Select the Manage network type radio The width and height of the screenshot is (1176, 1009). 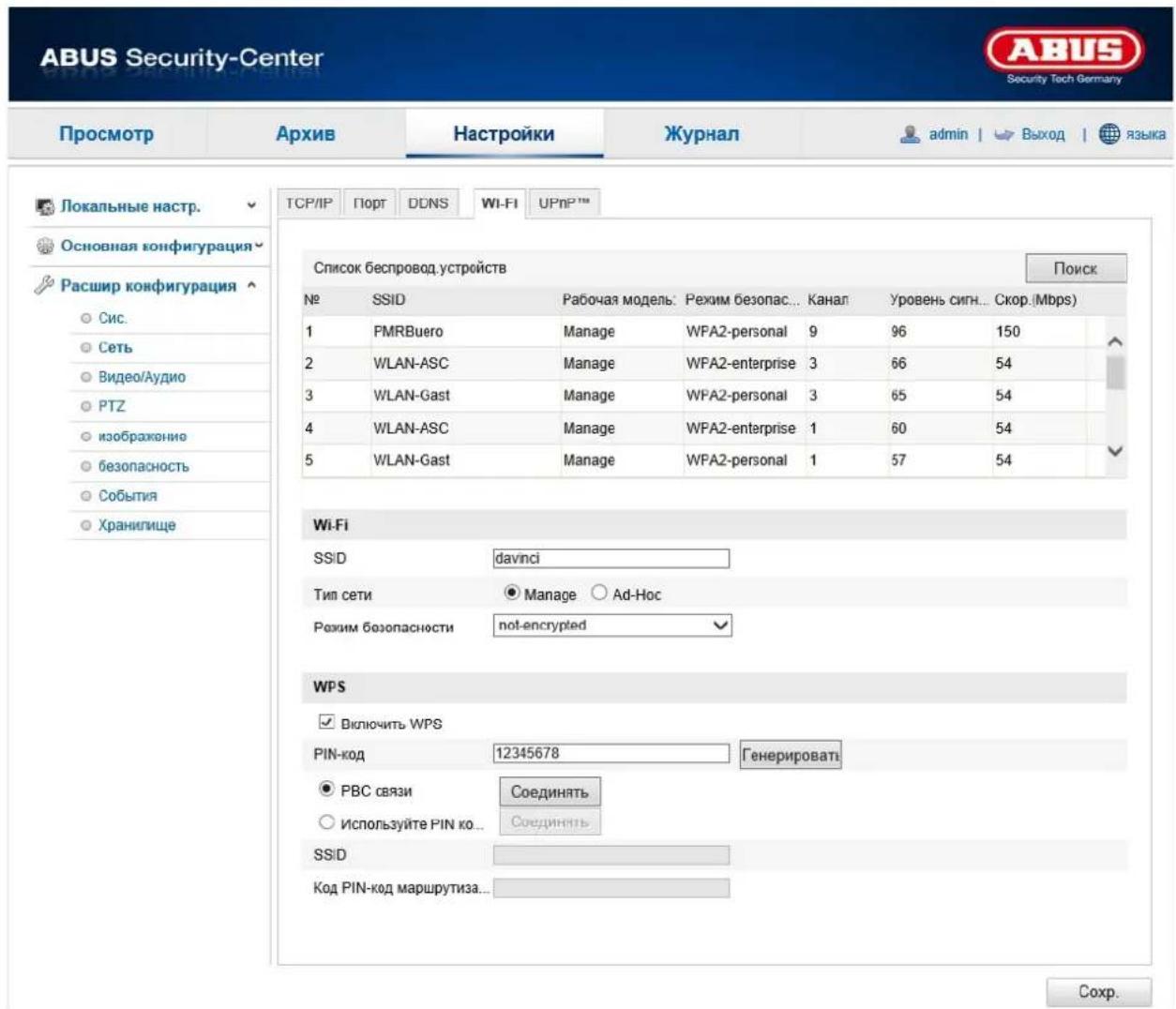(511, 593)
